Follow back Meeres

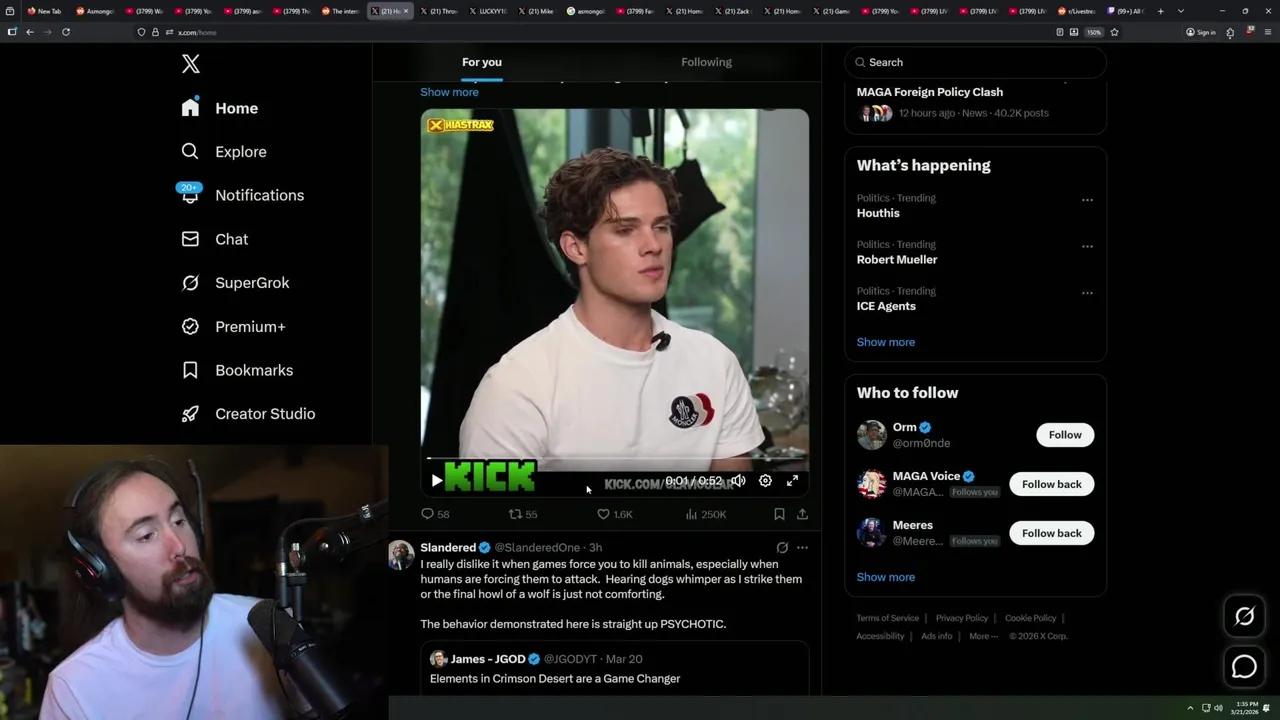coord(1052,533)
